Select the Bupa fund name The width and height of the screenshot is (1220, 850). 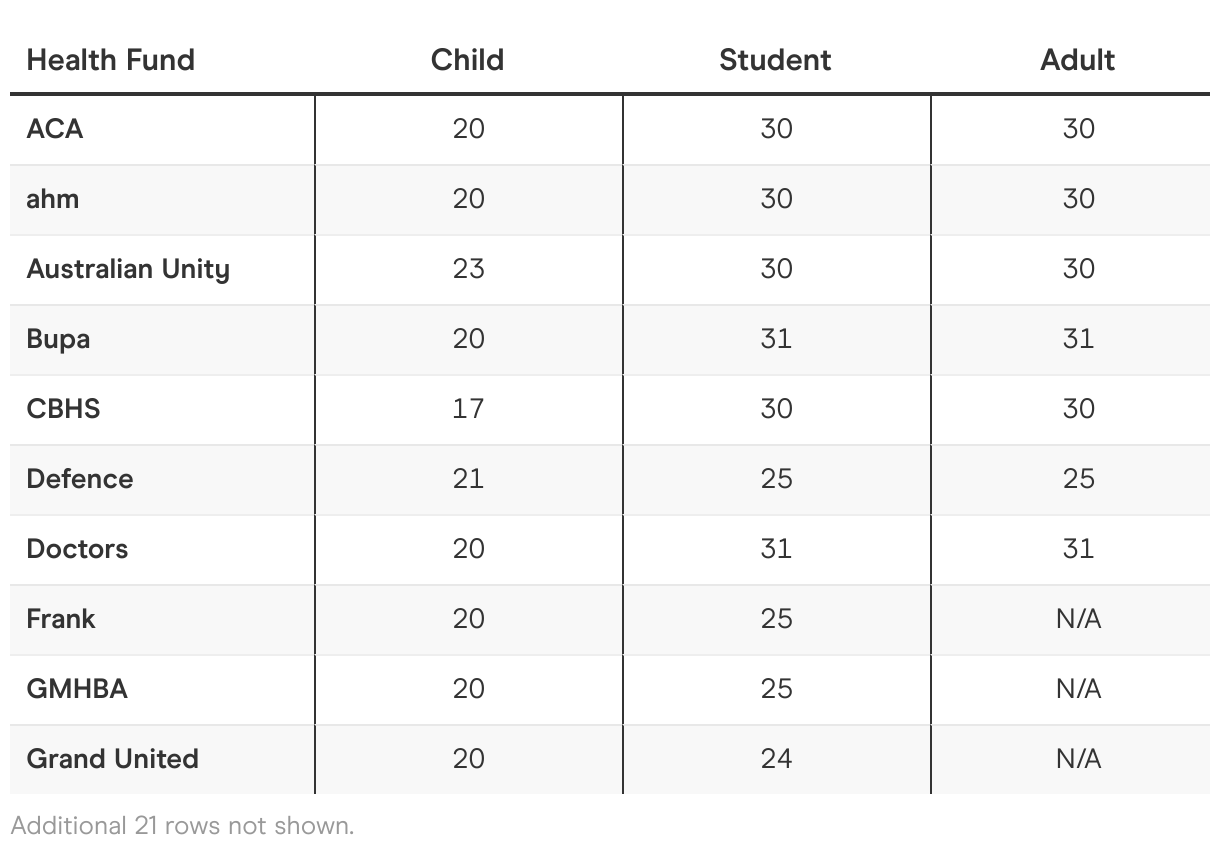58,339
